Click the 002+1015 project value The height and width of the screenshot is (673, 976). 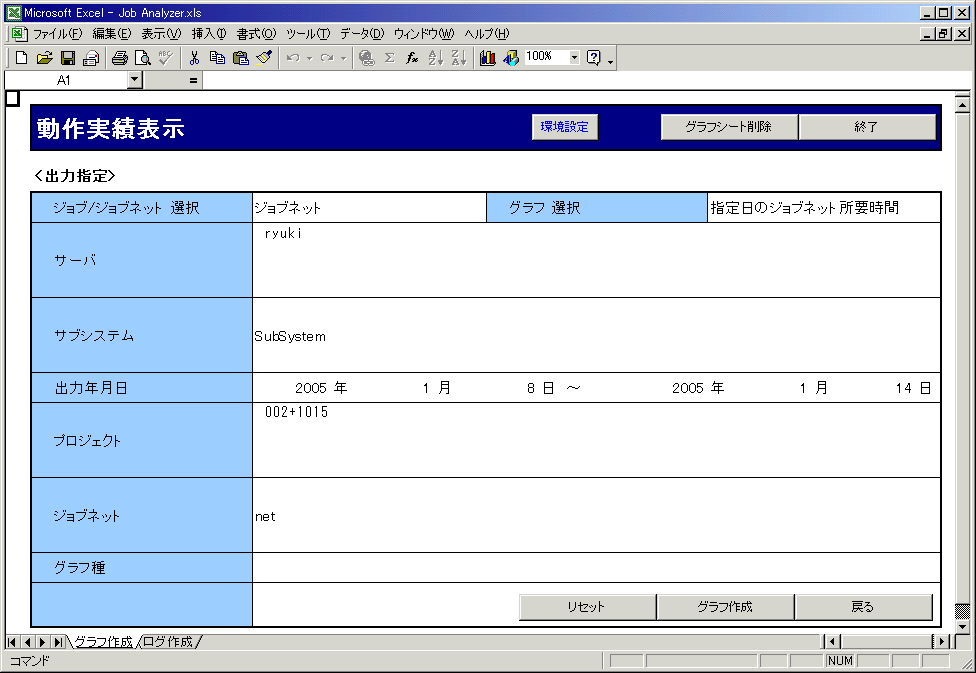[296, 412]
